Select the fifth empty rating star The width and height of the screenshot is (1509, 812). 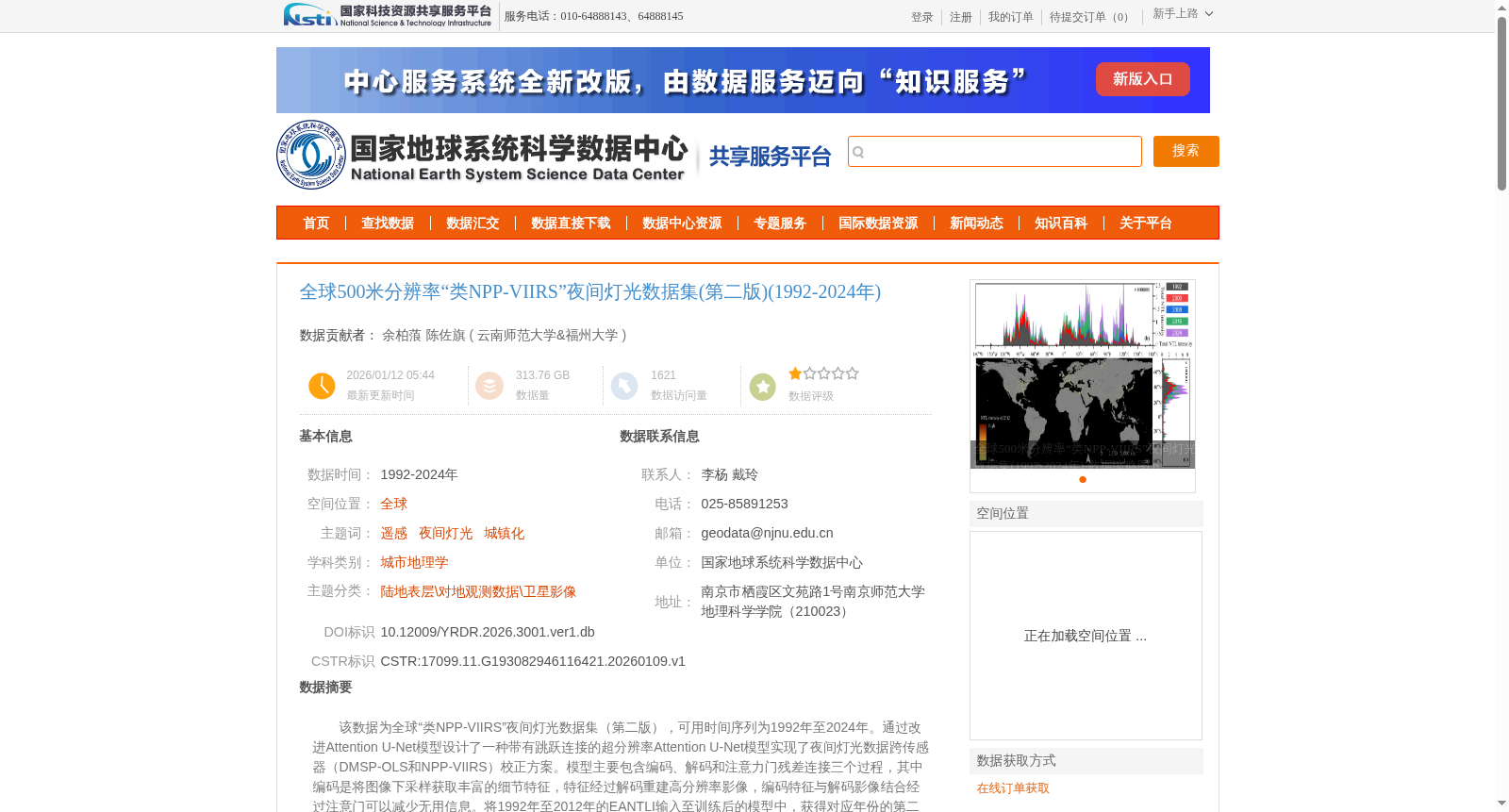[853, 373]
